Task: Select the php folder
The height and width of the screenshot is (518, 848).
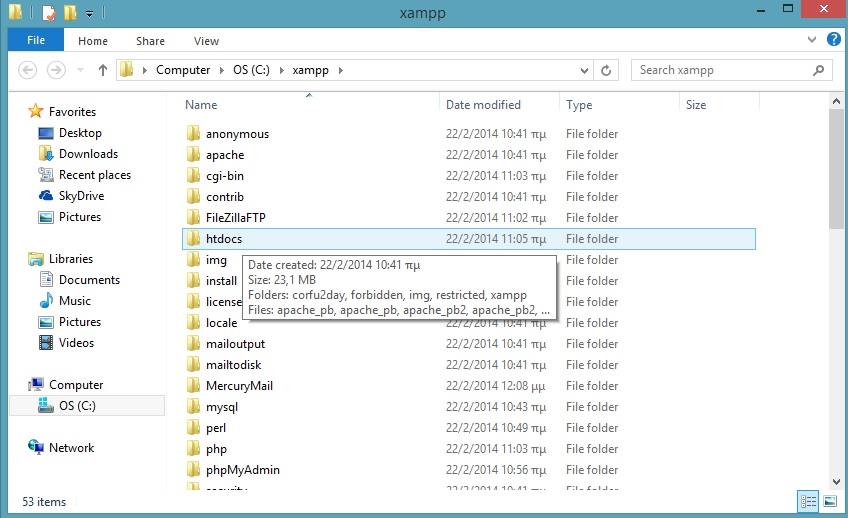Action: pyautogui.click(x=216, y=449)
